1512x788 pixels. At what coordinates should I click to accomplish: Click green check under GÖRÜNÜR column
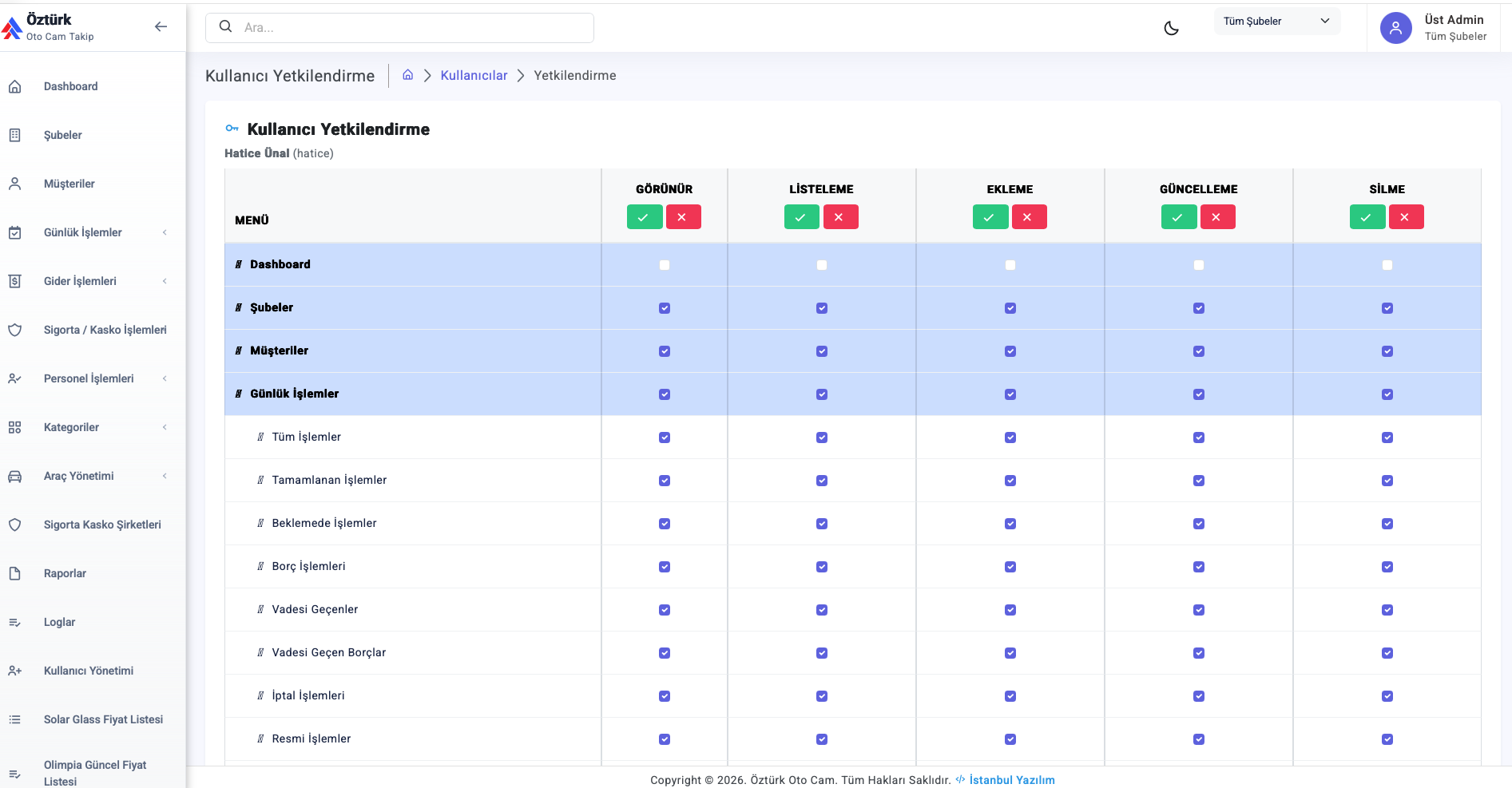click(644, 217)
